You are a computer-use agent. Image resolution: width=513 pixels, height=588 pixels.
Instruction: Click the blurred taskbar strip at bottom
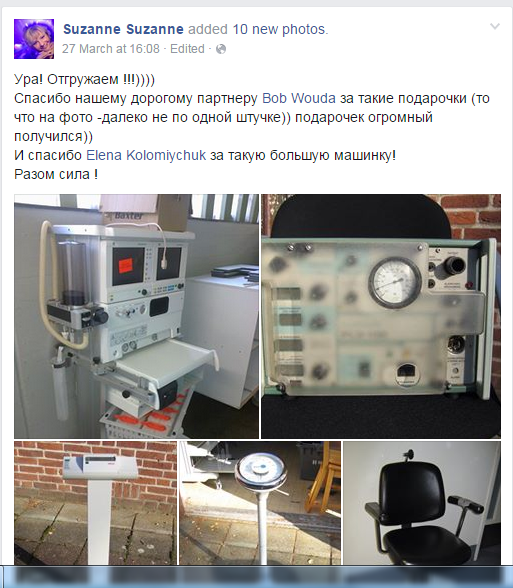(x=256, y=577)
